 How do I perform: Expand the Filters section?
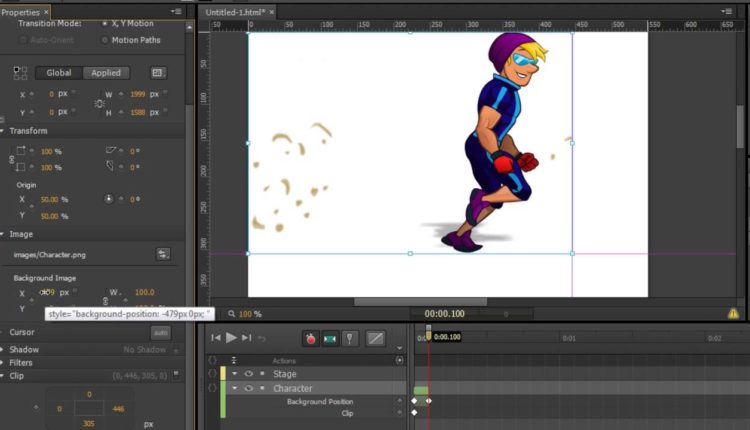(2, 363)
